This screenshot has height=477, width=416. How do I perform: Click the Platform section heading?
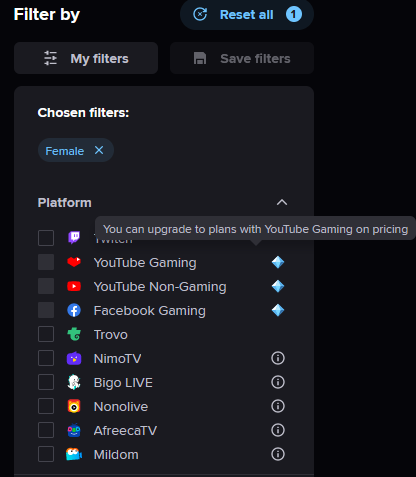[x=65, y=203]
